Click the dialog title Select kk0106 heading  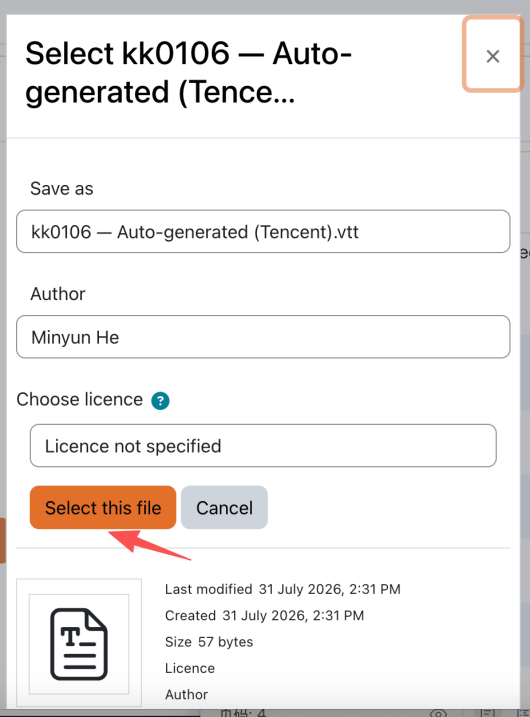pyautogui.click(x=188, y=72)
